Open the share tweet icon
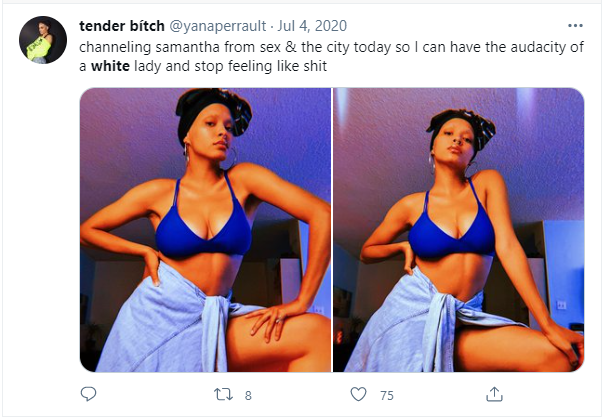603x417 pixels. [493, 394]
